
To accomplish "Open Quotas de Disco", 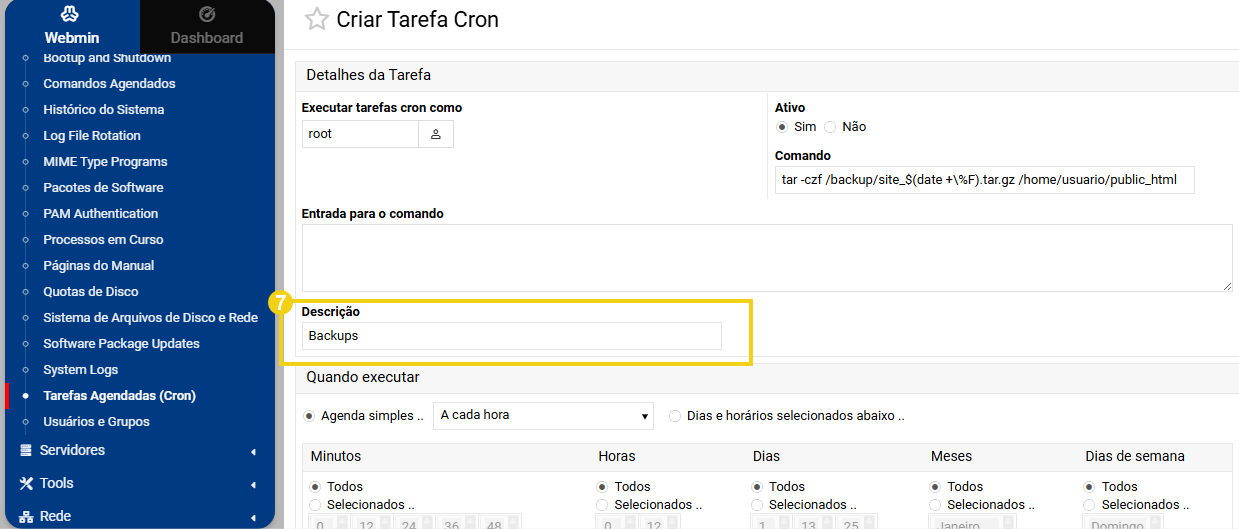I will point(91,292).
